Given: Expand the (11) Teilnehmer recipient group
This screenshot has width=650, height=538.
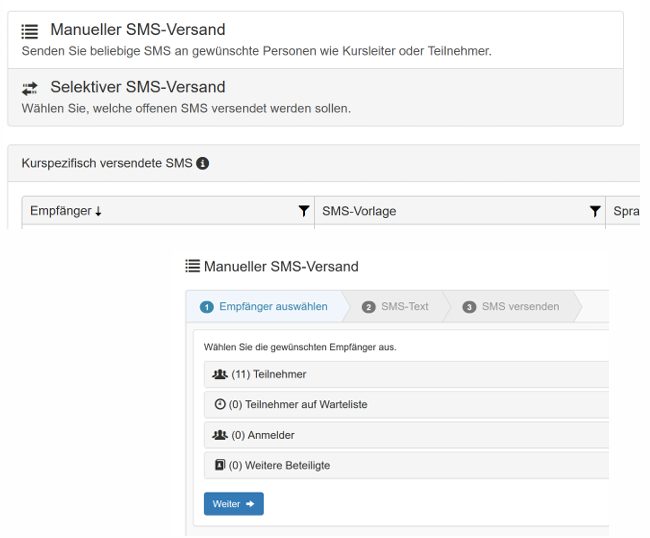Looking at the screenshot, I should tap(400, 374).
